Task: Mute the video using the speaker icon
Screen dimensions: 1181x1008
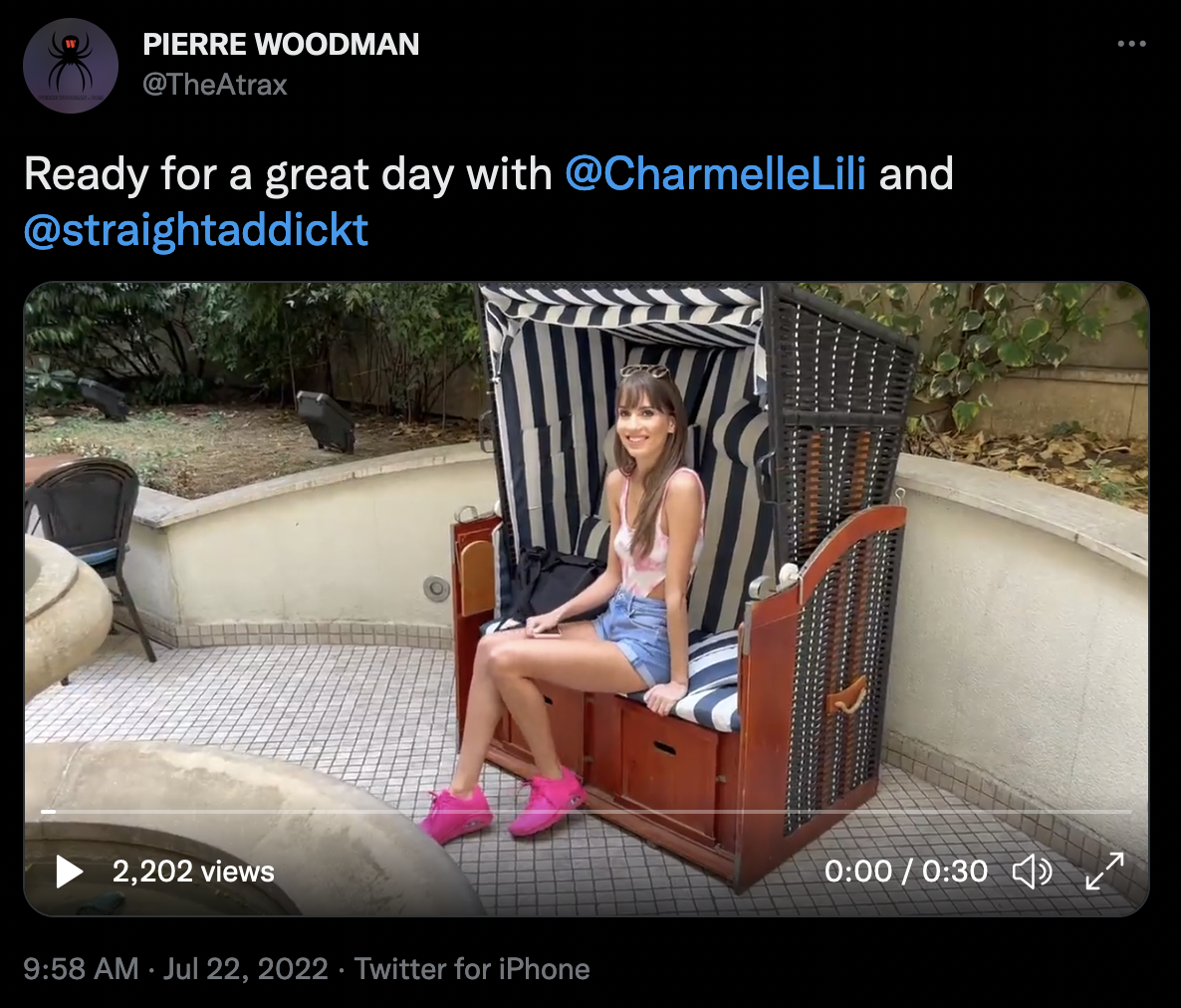Action: [1032, 872]
